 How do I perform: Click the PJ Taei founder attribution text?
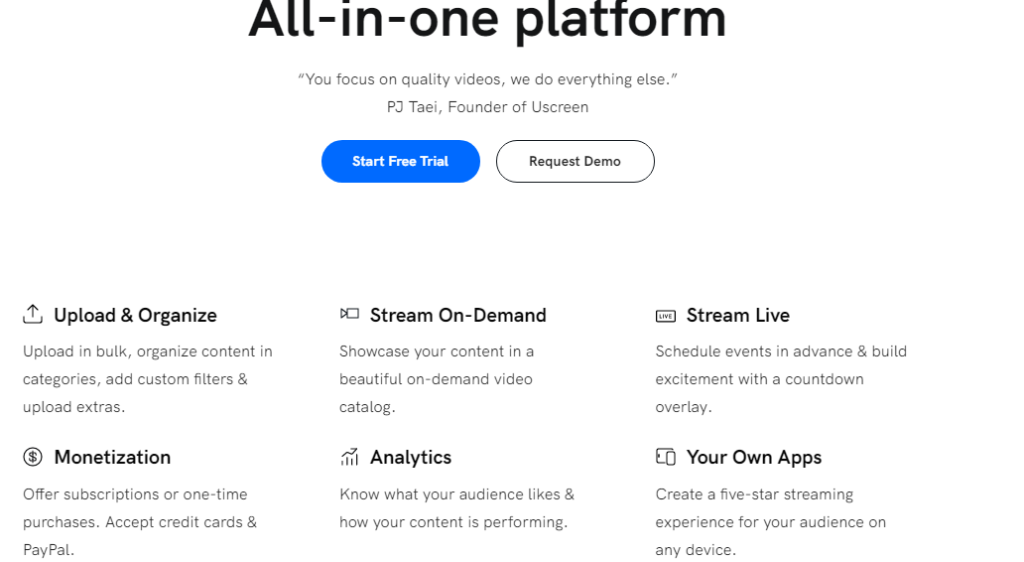pyautogui.click(x=487, y=107)
